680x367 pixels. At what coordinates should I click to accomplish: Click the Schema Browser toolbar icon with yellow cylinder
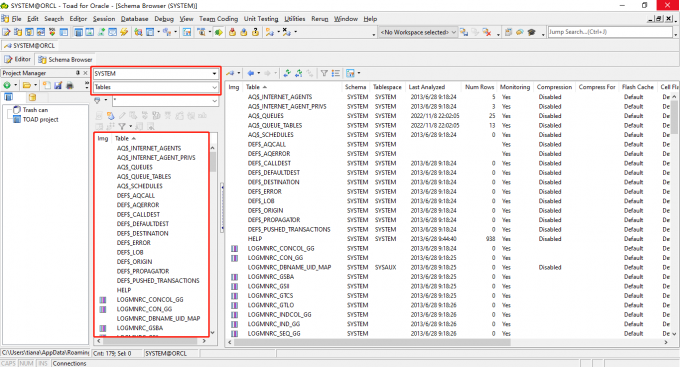tap(18, 32)
